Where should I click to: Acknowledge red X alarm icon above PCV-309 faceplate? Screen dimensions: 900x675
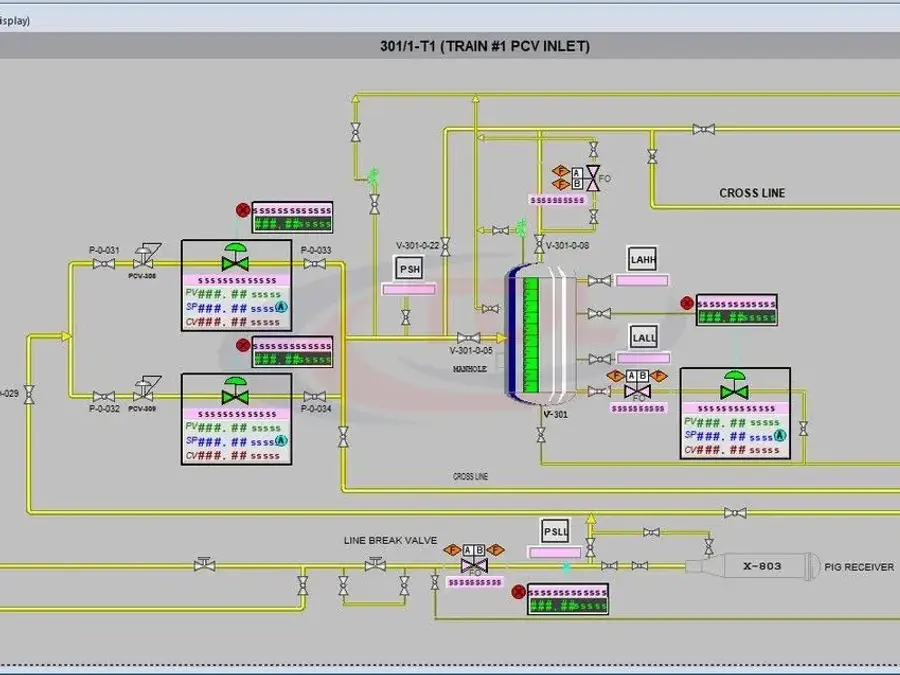[x=243, y=345]
